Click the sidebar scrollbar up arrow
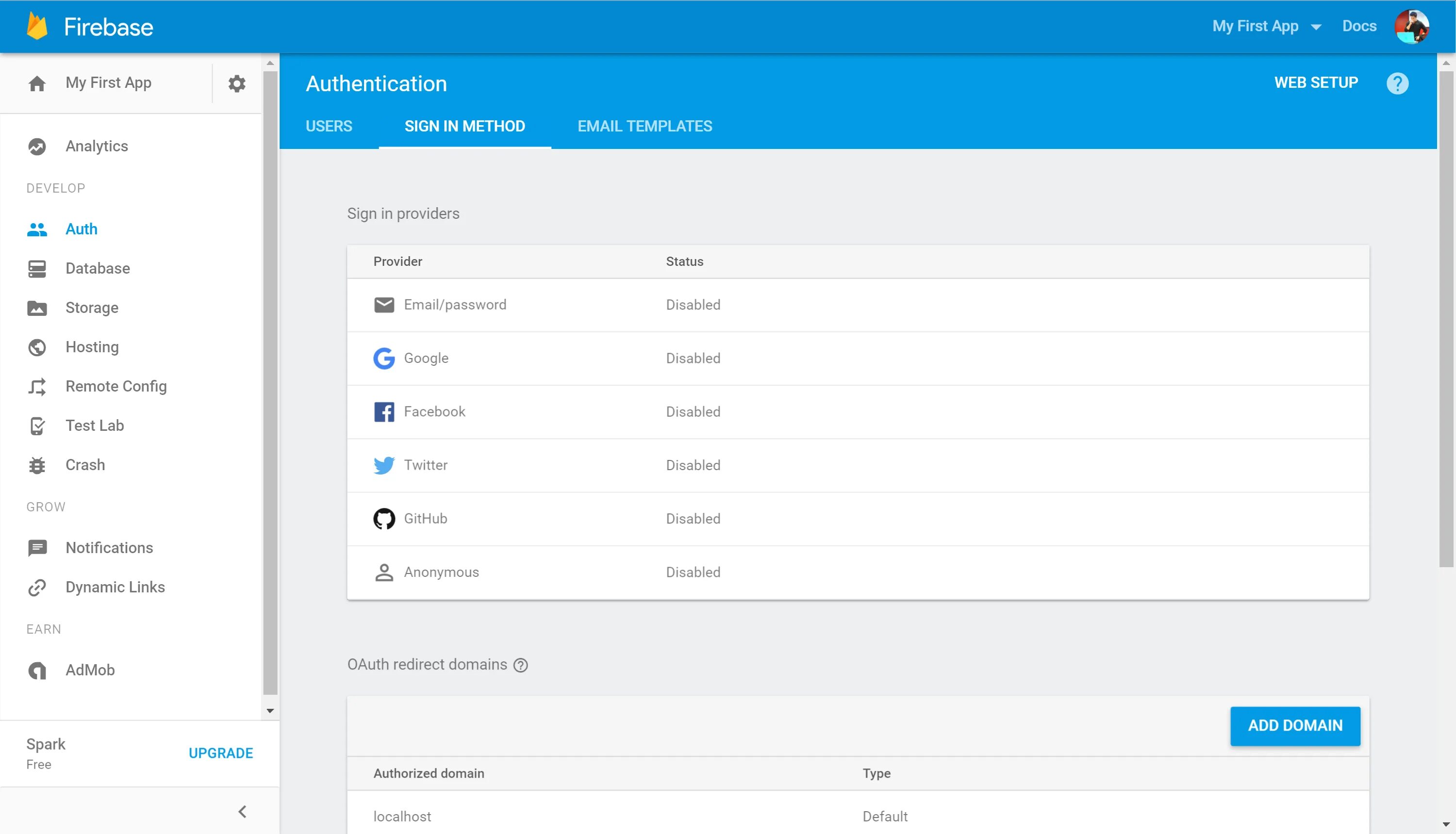The height and width of the screenshot is (834, 1456). point(270,63)
